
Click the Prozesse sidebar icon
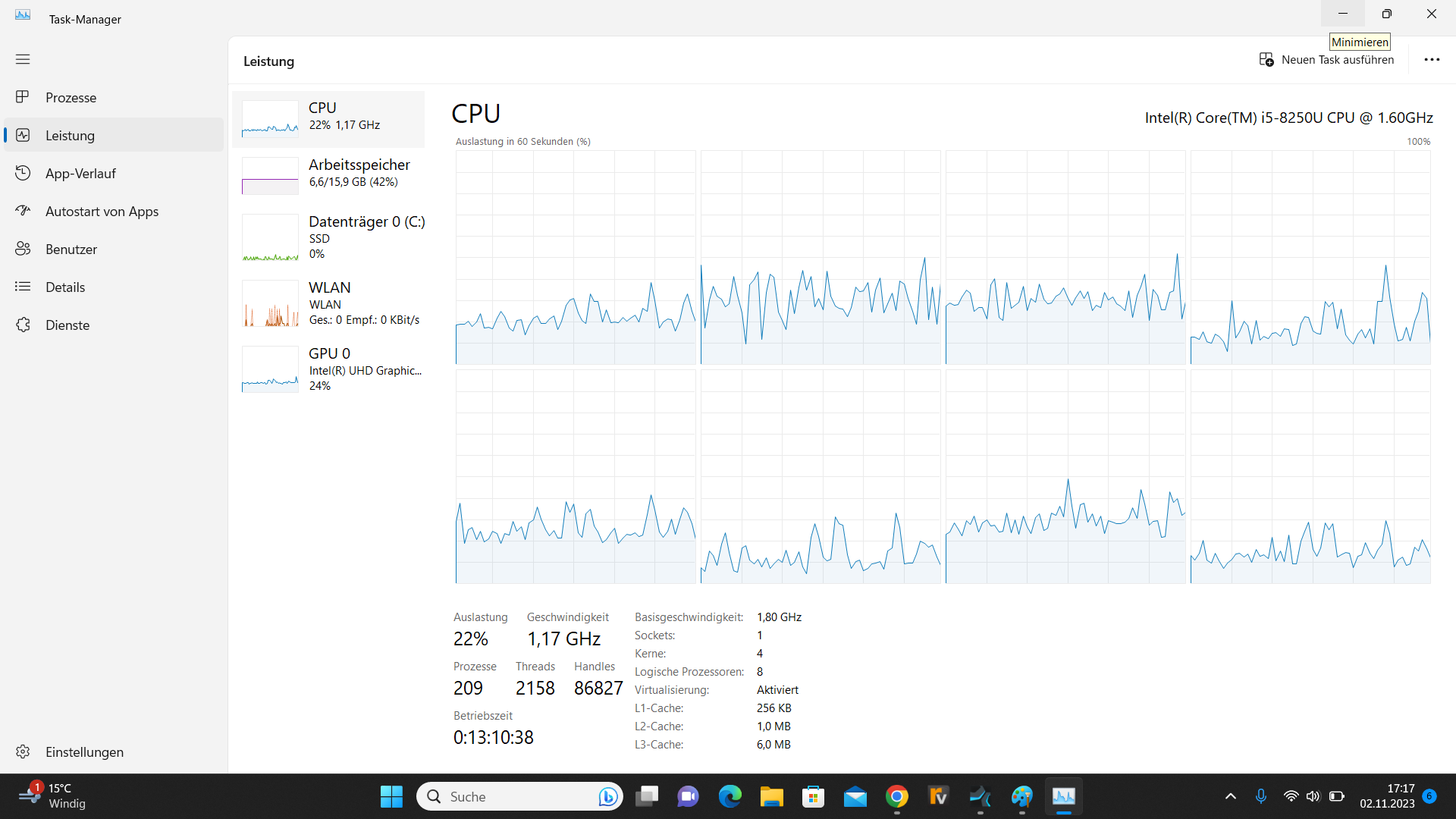point(23,97)
